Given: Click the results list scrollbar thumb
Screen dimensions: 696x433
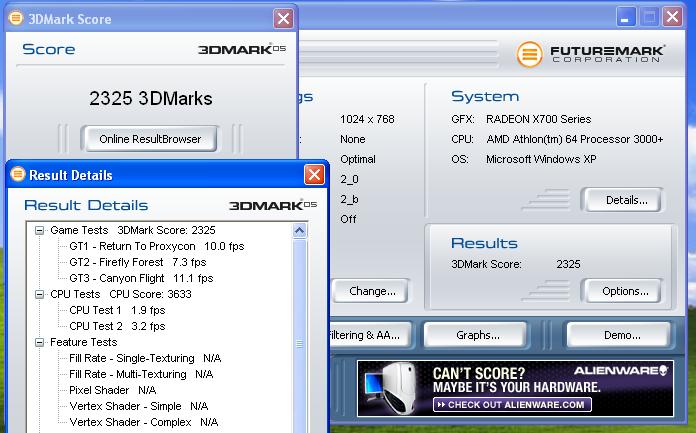Looking at the screenshot, I should pyautogui.click(x=300, y=344).
